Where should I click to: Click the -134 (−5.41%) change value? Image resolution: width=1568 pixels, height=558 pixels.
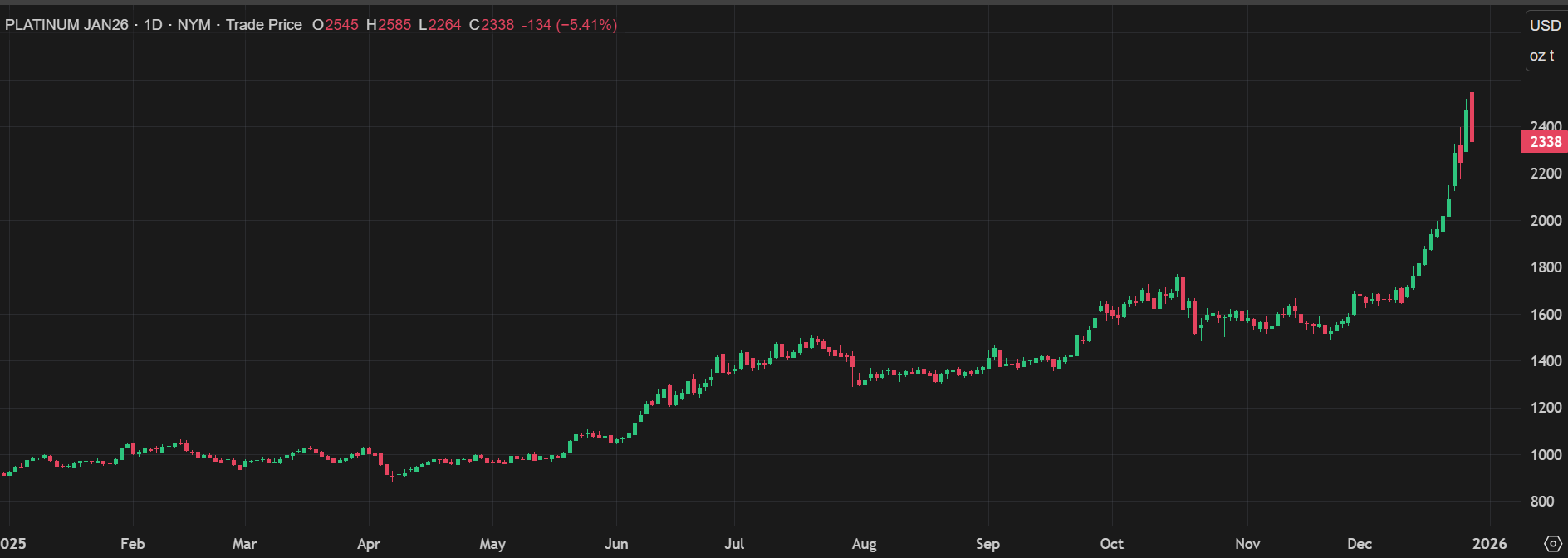pos(569,25)
